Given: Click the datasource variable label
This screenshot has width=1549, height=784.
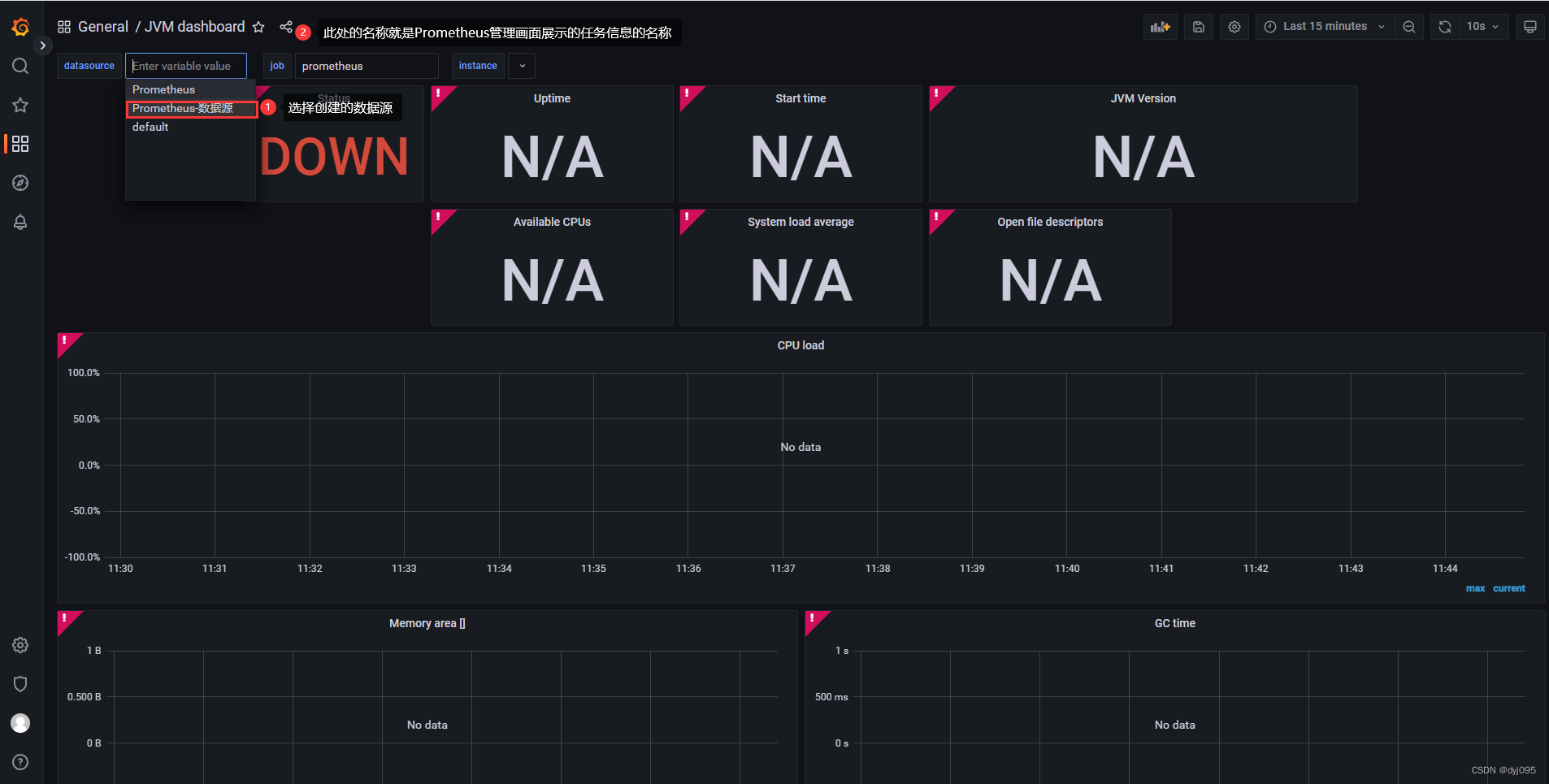Looking at the screenshot, I should click(89, 66).
